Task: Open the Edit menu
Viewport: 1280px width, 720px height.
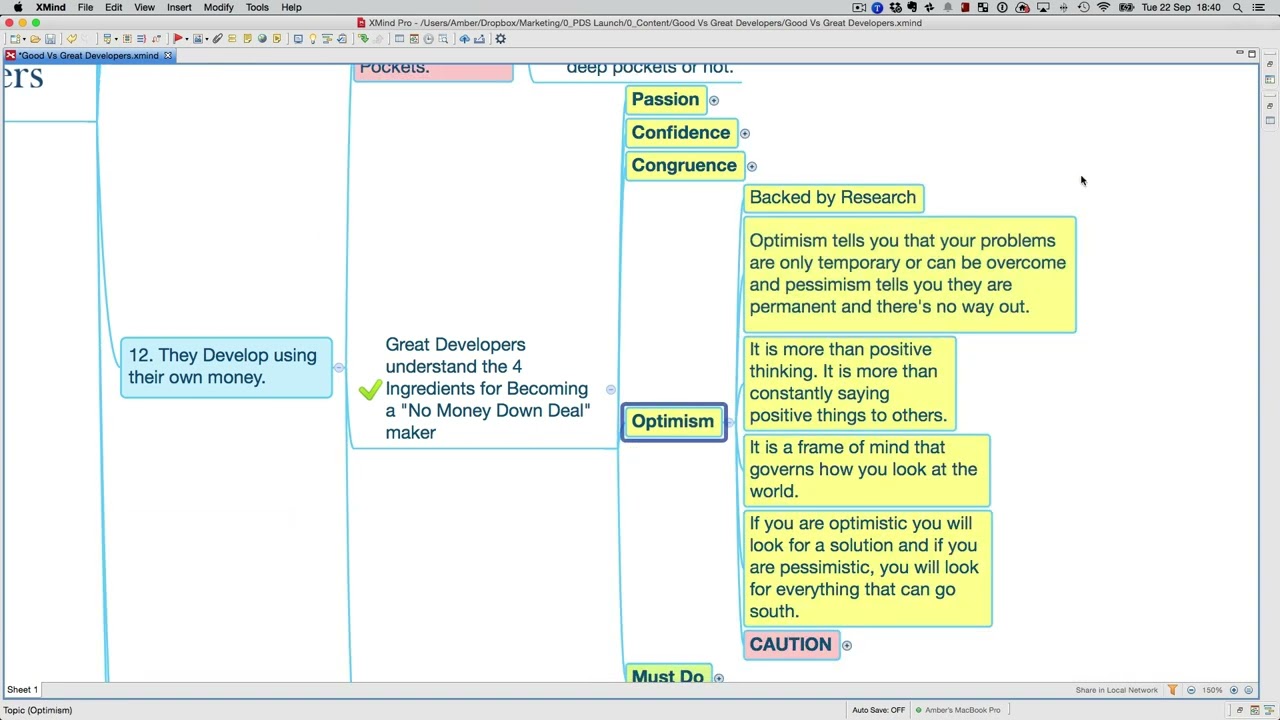Action: tap(113, 7)
